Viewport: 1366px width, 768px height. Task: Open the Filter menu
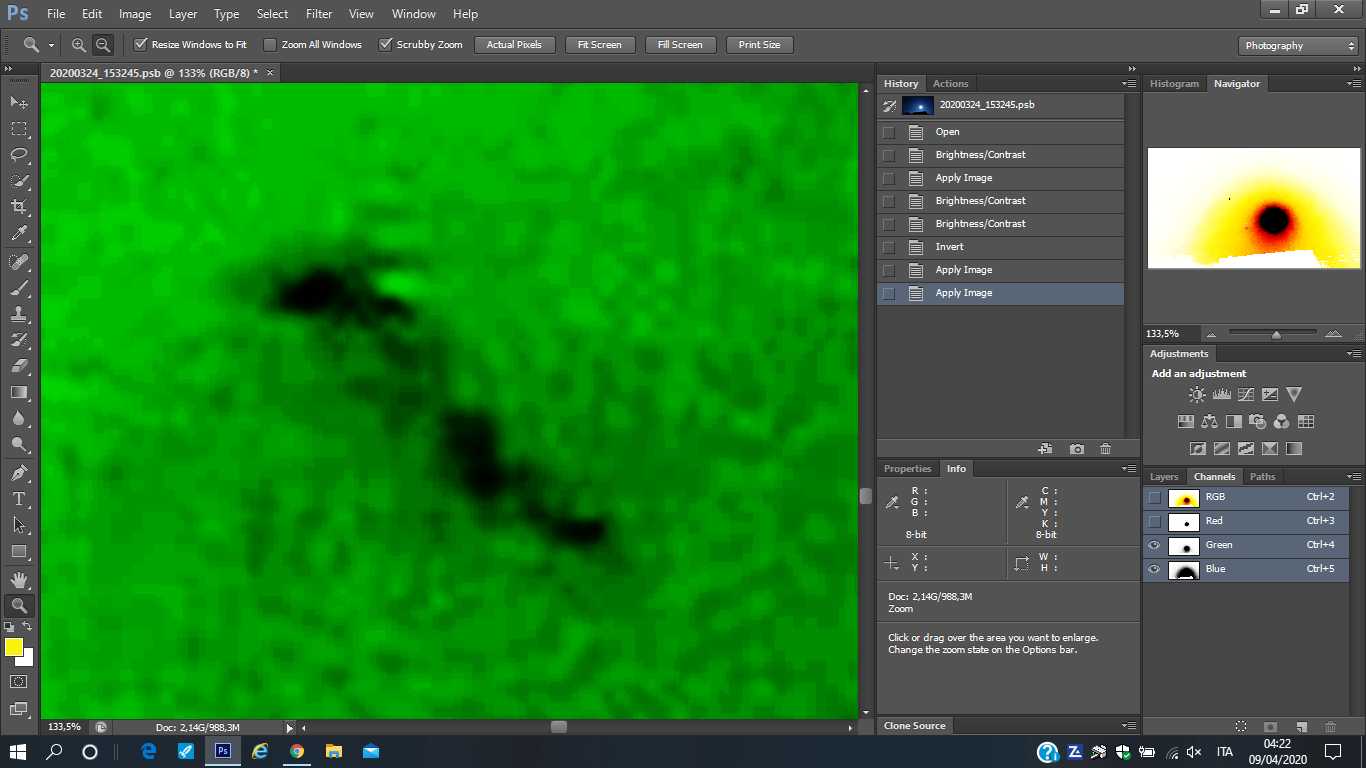[x=319, y=14]
